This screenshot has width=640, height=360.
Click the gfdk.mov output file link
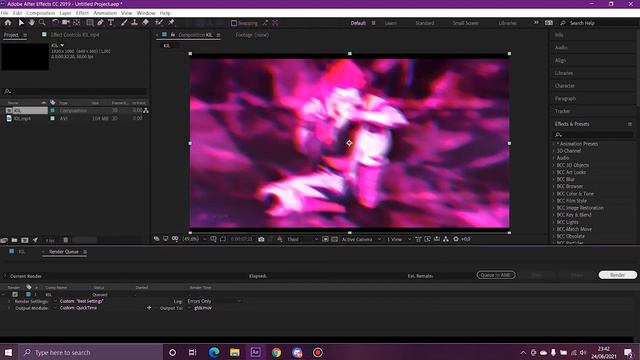tap(203, 308)
